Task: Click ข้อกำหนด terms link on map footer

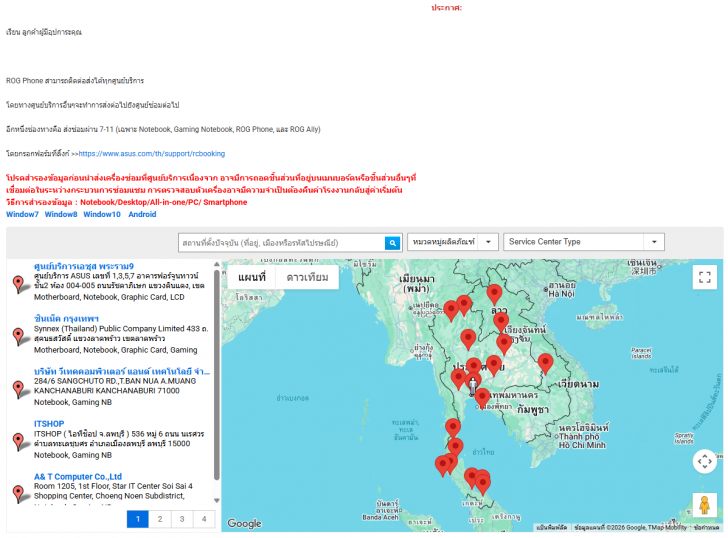Action: pos(706,528)
